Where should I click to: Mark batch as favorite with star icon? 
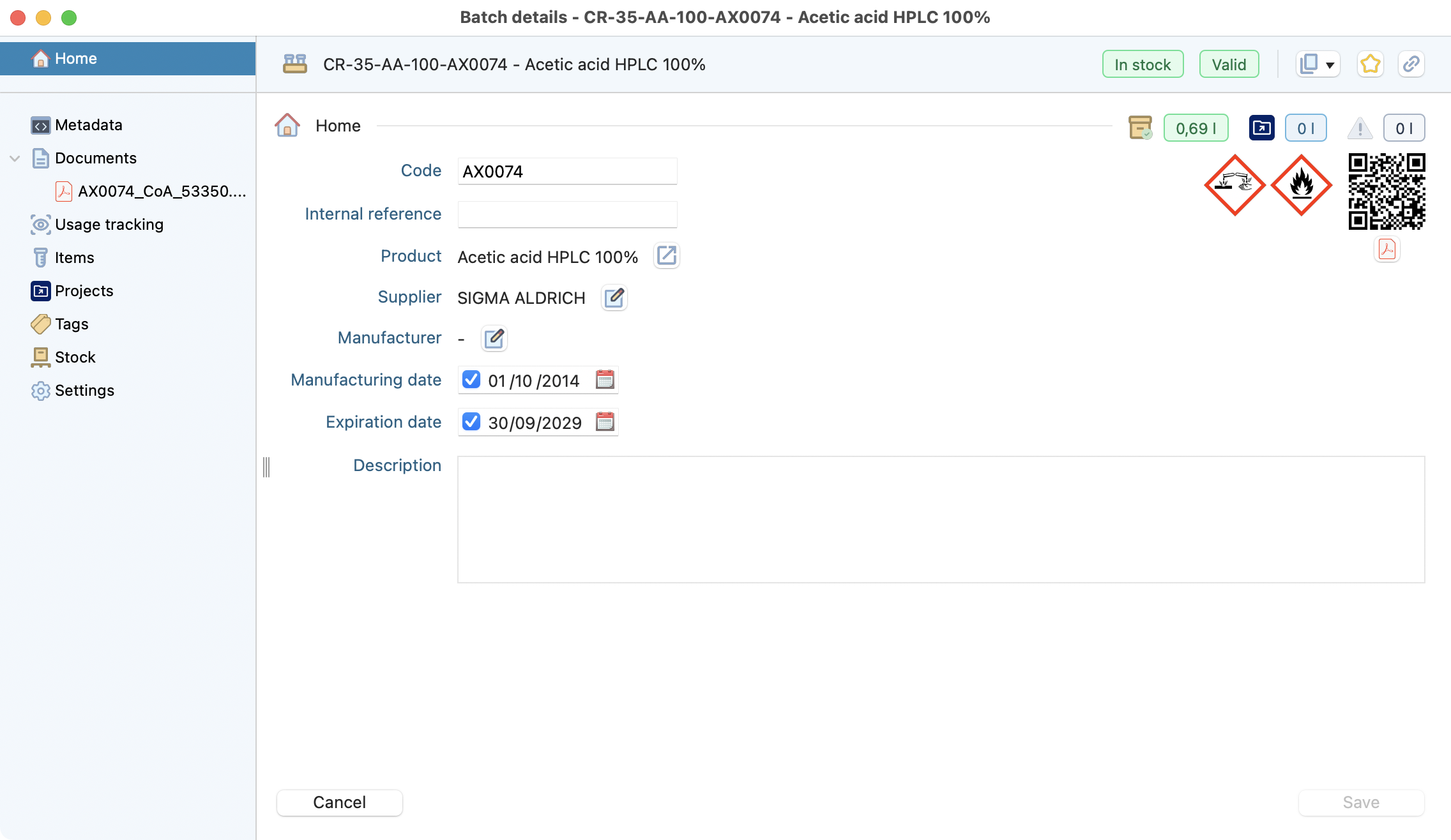[x=1370, y=64]
